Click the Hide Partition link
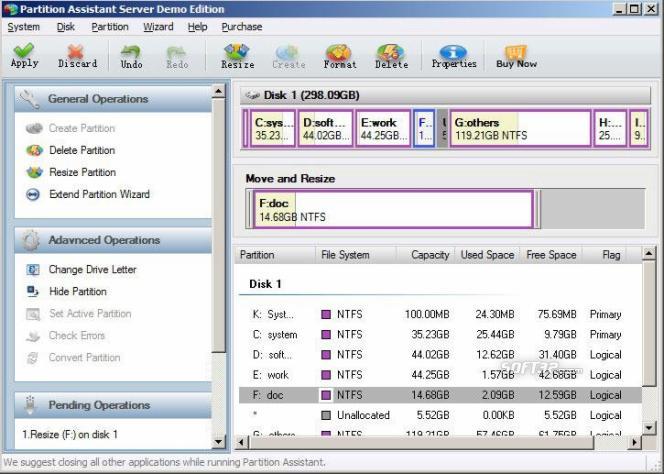The width and height of the screenshot is (664, 474). click(77, 291)
